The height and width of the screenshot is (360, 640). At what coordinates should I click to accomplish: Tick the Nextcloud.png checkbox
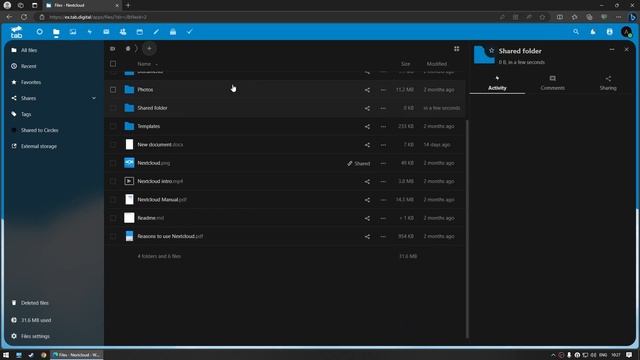click(x=113, y=163)
